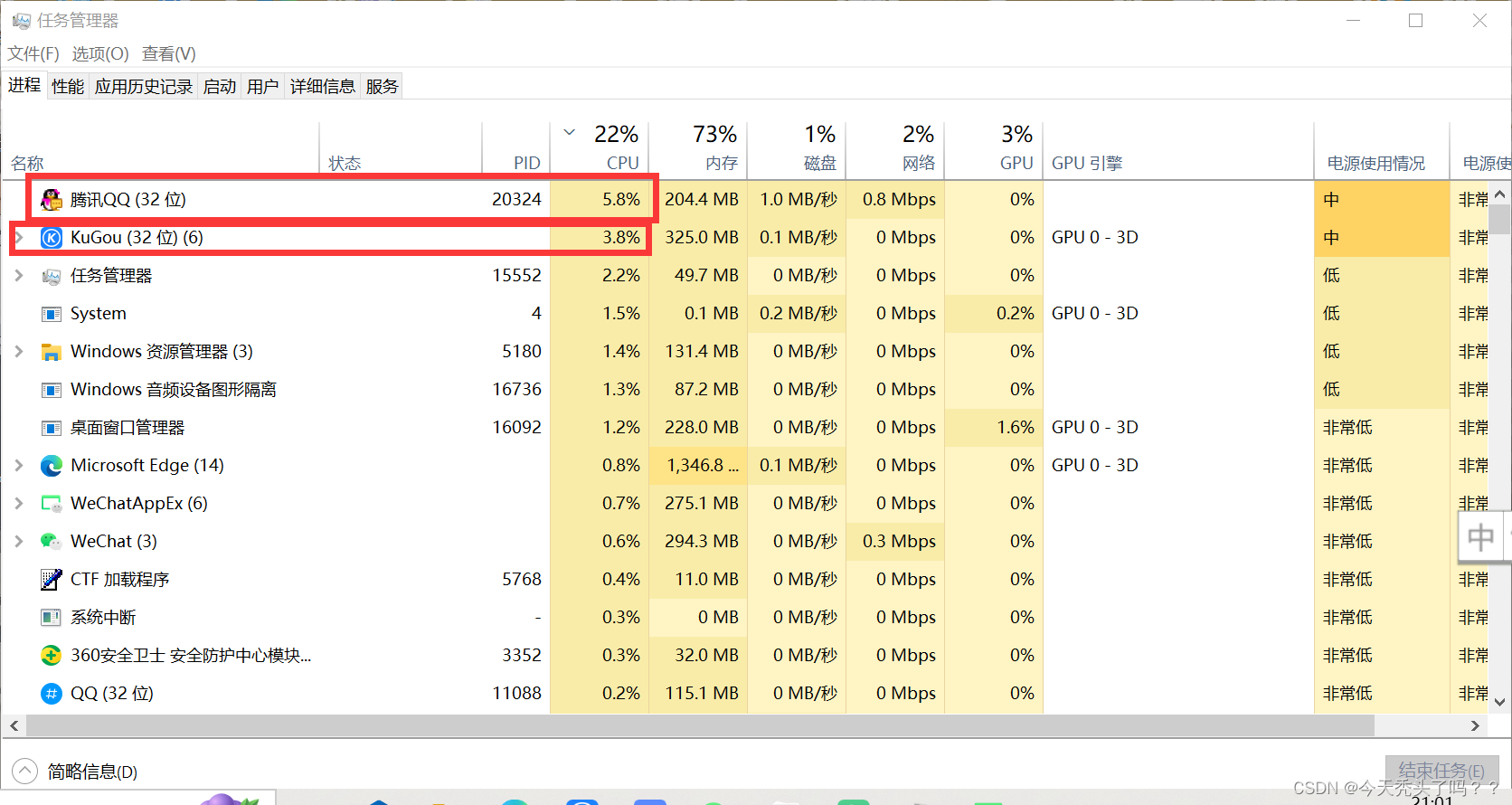Click the vertical scrollbar down arrow

pyautogui.click(x=1500, y=702)
